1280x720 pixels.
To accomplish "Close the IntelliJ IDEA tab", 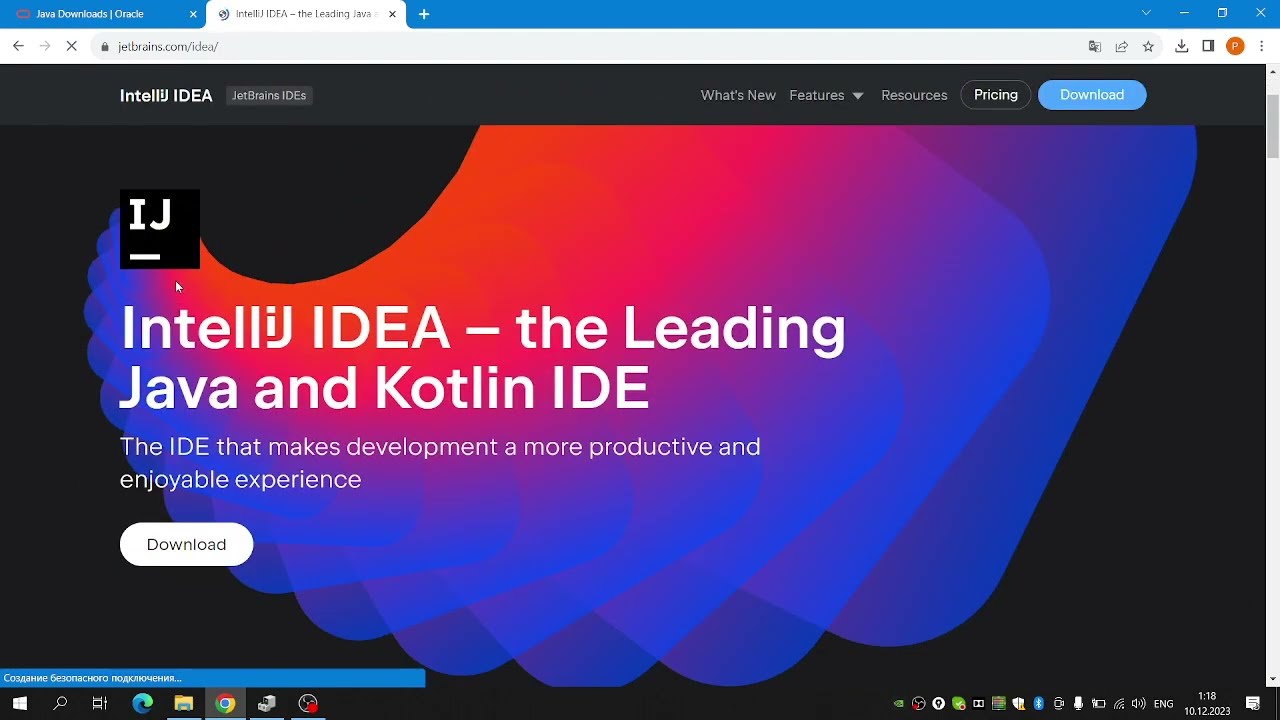I will [x=393, y=14].
